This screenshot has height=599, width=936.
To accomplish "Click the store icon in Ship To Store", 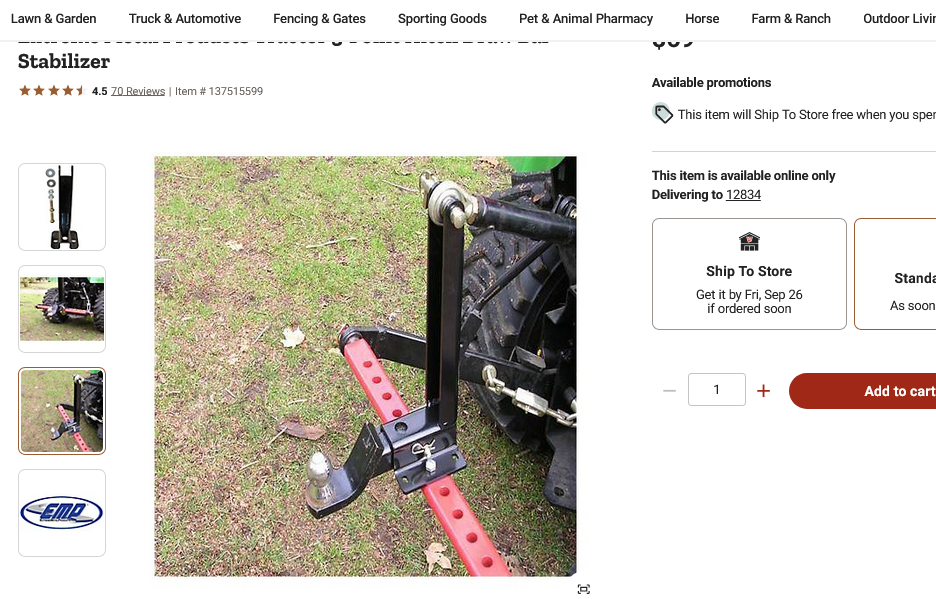I will pyautogui.click(x=749, y=242).
